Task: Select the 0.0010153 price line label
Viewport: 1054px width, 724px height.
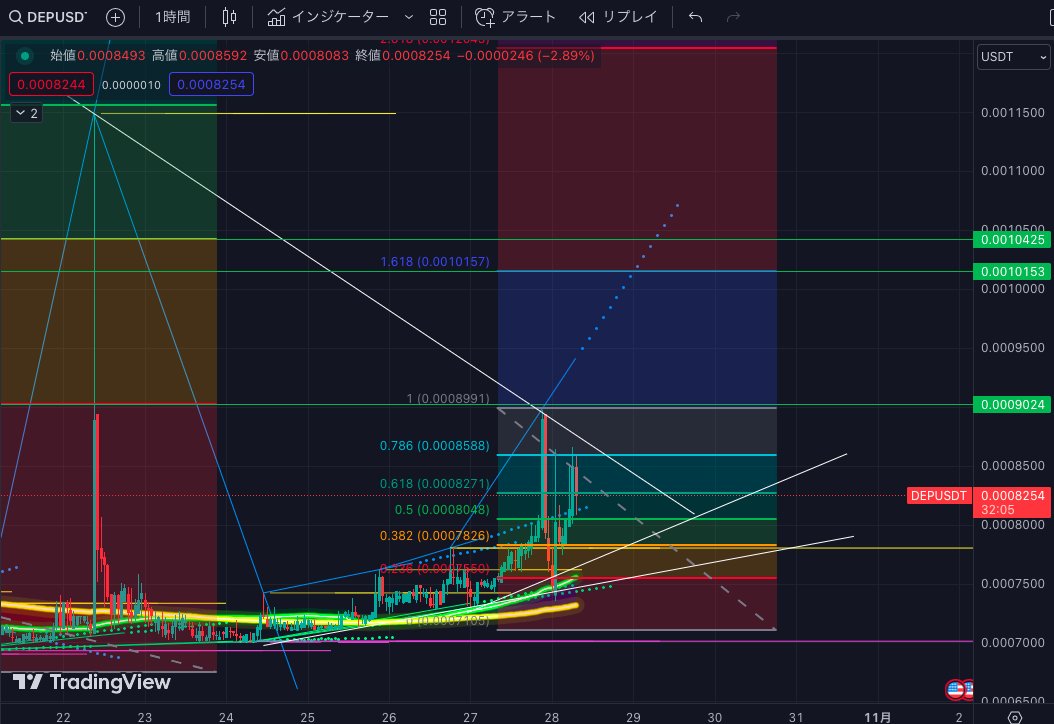Action: pyautogui.click(x=1012, y=272)
